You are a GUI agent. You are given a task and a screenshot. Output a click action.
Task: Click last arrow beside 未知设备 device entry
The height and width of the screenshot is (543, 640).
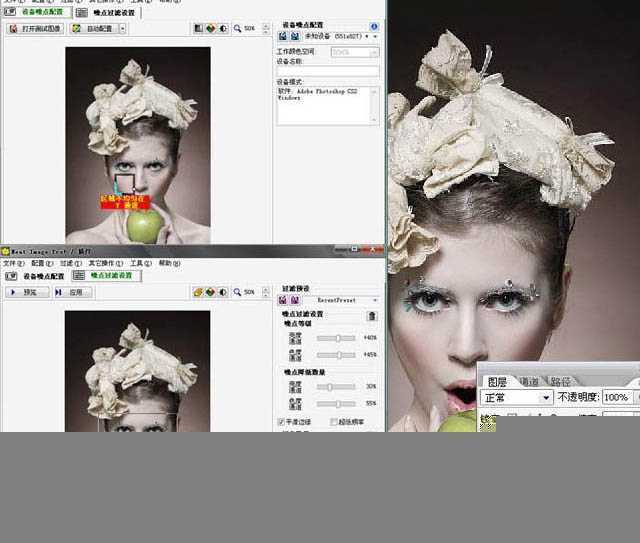click(375, 36)
